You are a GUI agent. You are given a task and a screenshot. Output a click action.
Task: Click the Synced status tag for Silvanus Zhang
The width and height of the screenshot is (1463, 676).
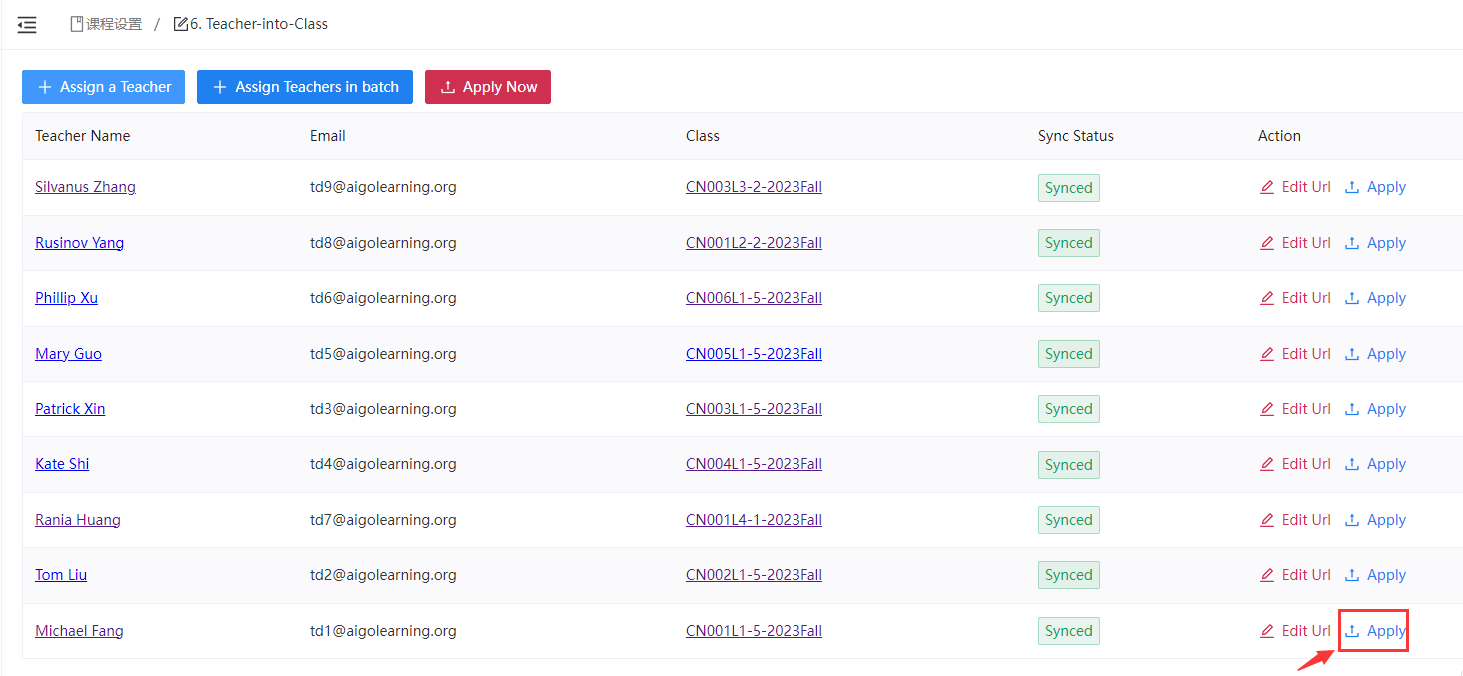1068,188
